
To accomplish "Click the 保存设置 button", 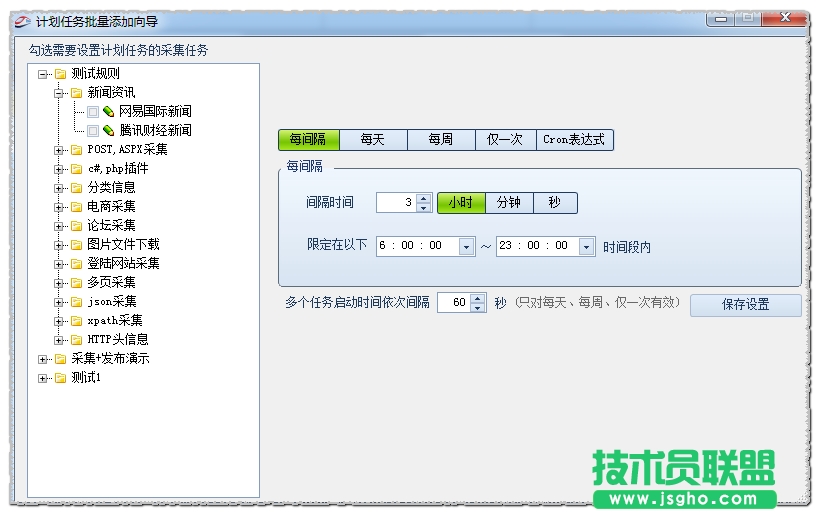I will [x=746, y=305].
